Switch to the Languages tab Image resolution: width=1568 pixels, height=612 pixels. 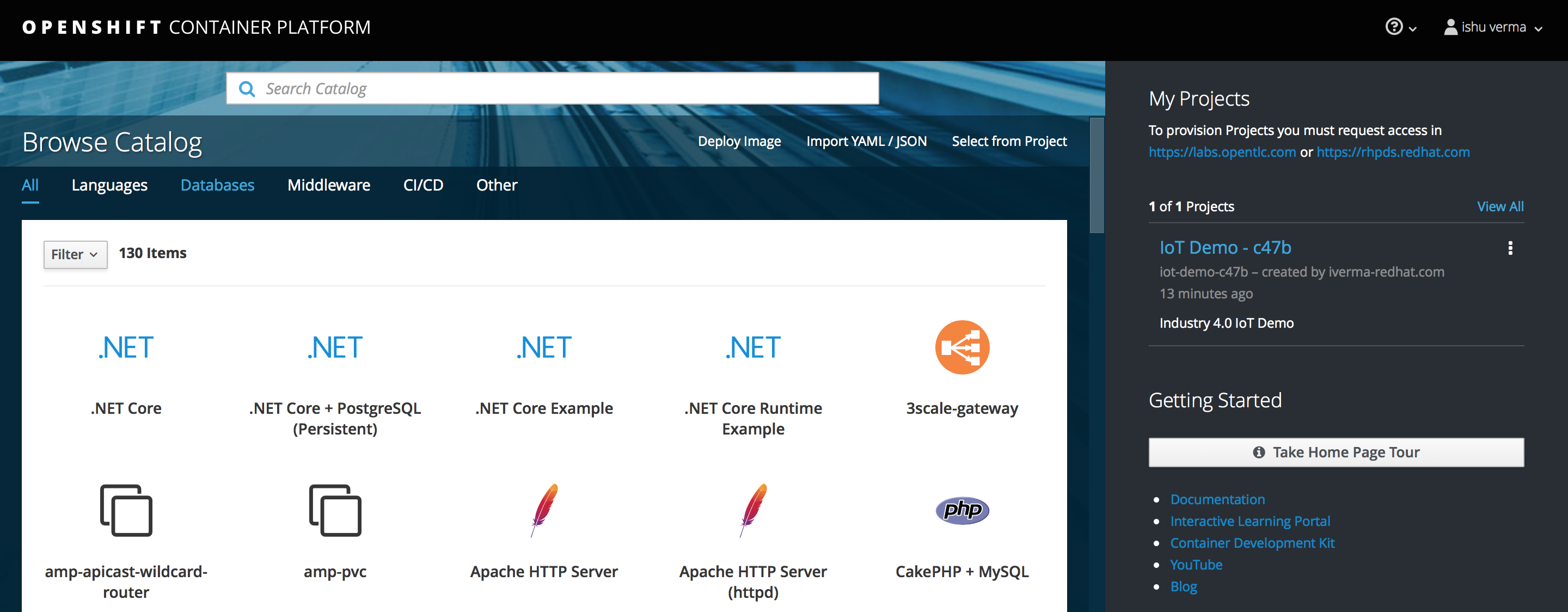pos(109,185)
